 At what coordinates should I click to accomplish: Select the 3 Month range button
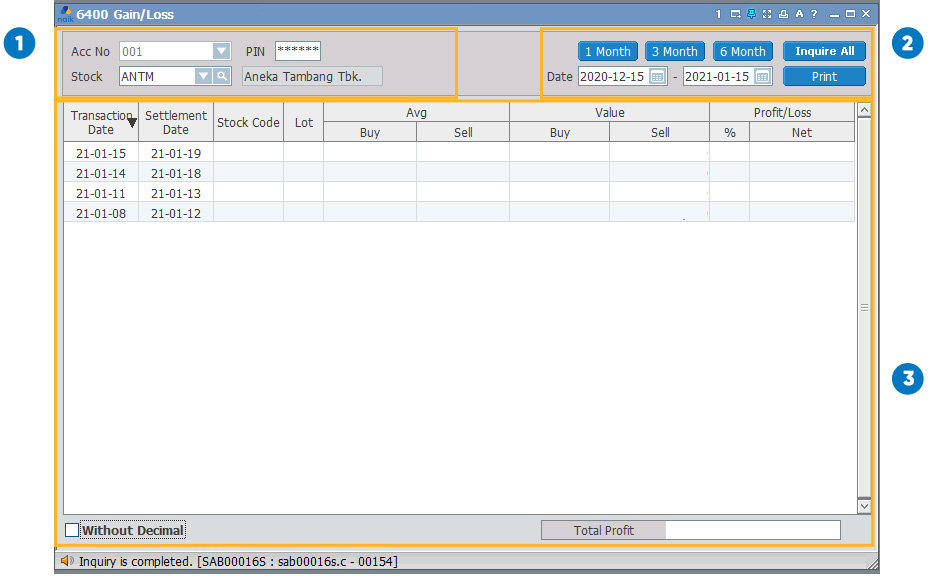(674, 51)
